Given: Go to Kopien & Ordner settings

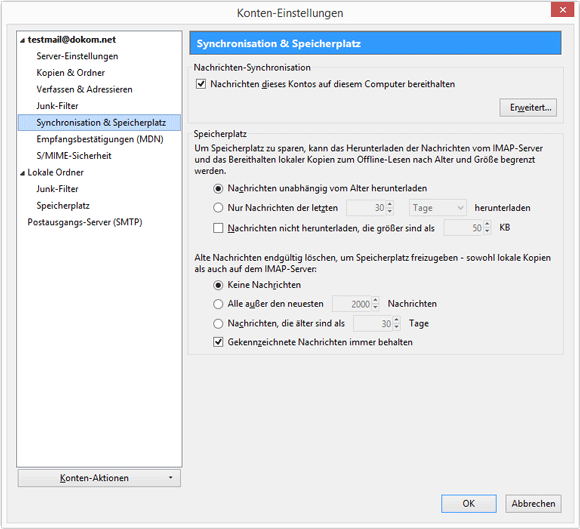Looking at the screenshot, I should point(71,73).
